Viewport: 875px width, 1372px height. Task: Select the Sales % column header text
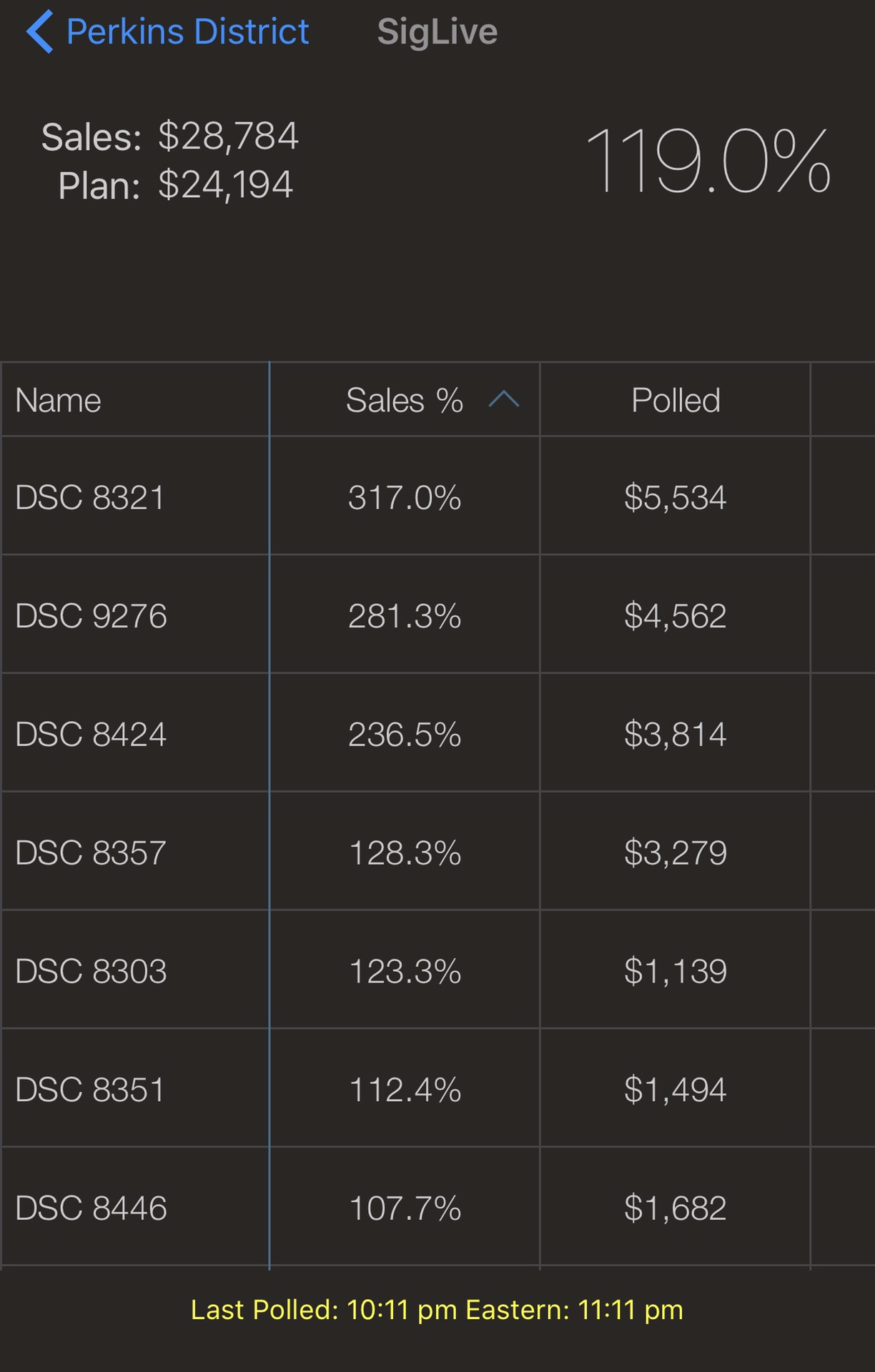pos(404,400)
